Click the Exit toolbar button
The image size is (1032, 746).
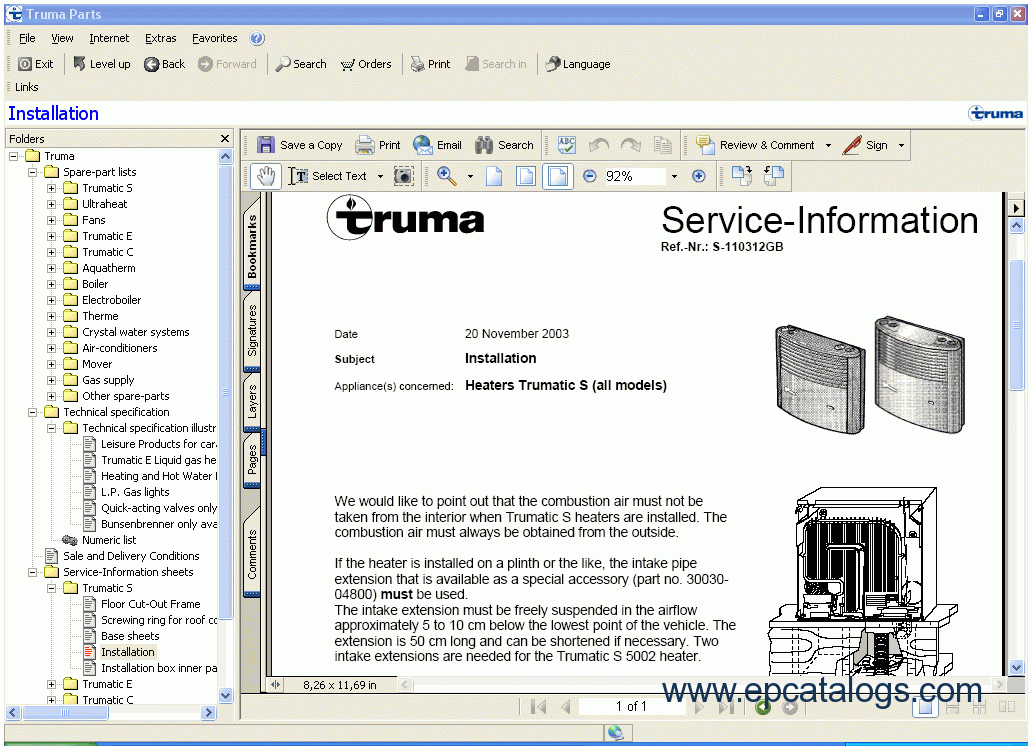[36, 64]
